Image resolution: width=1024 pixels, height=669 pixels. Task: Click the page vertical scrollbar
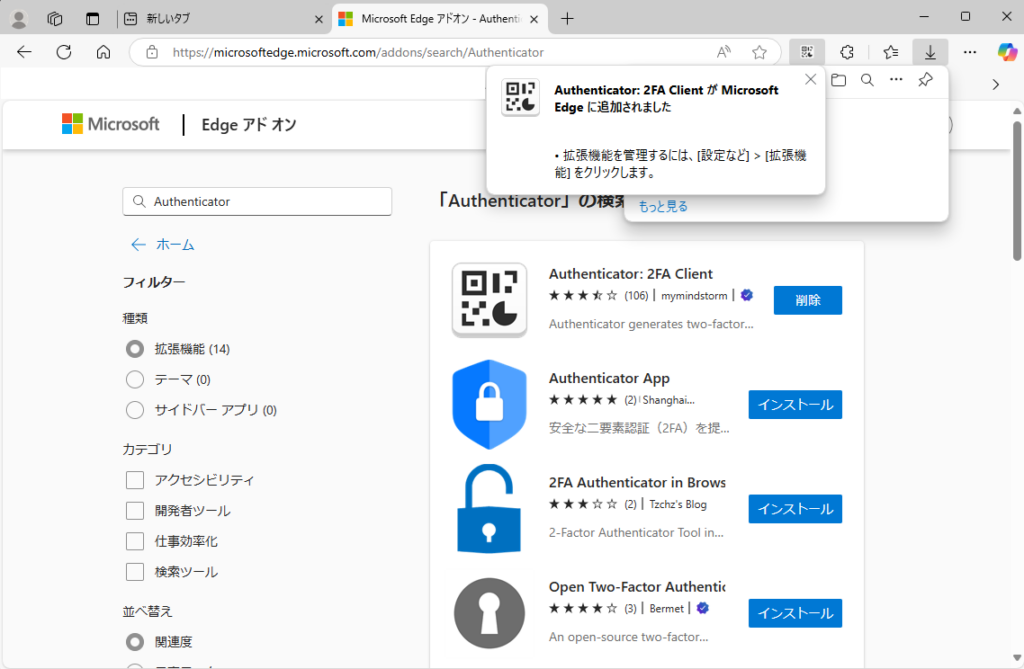point(1017,189)
